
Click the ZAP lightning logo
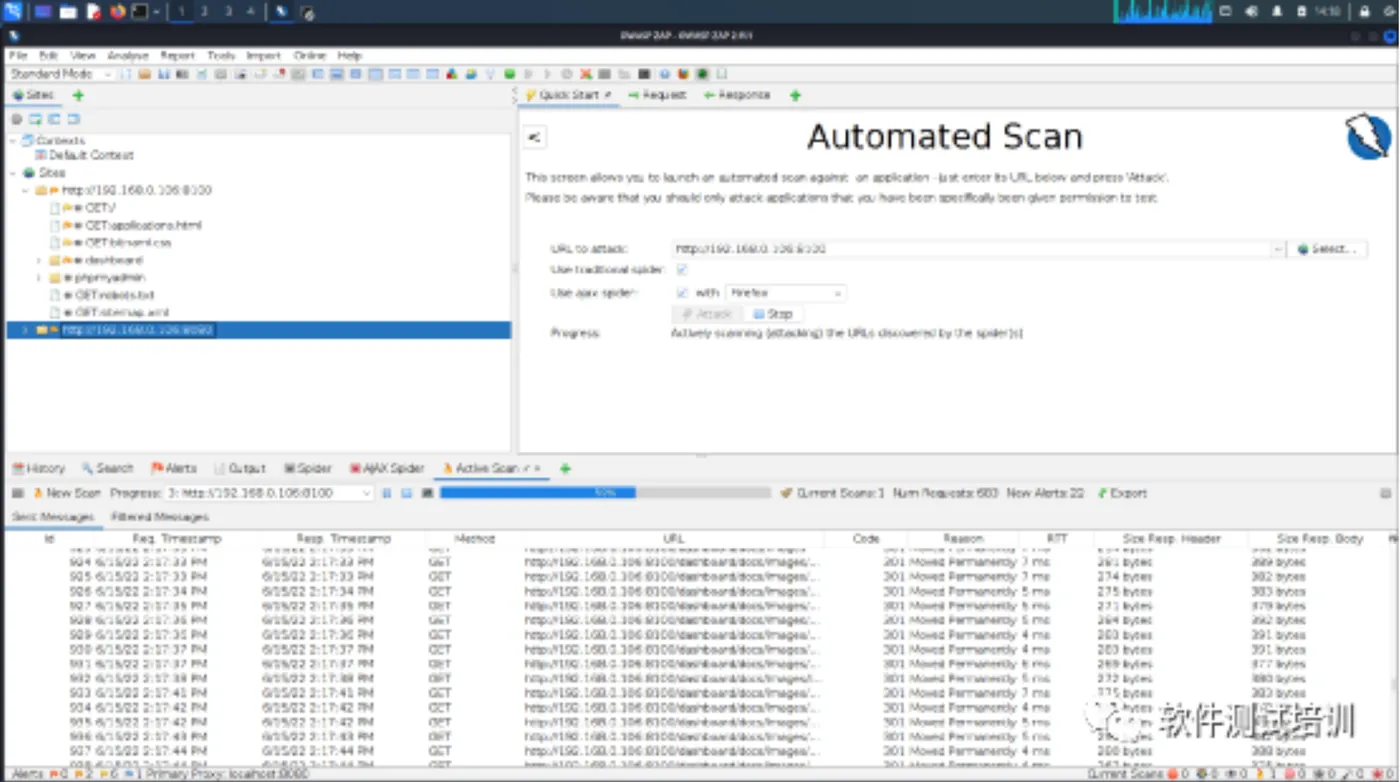point(1369,137)
